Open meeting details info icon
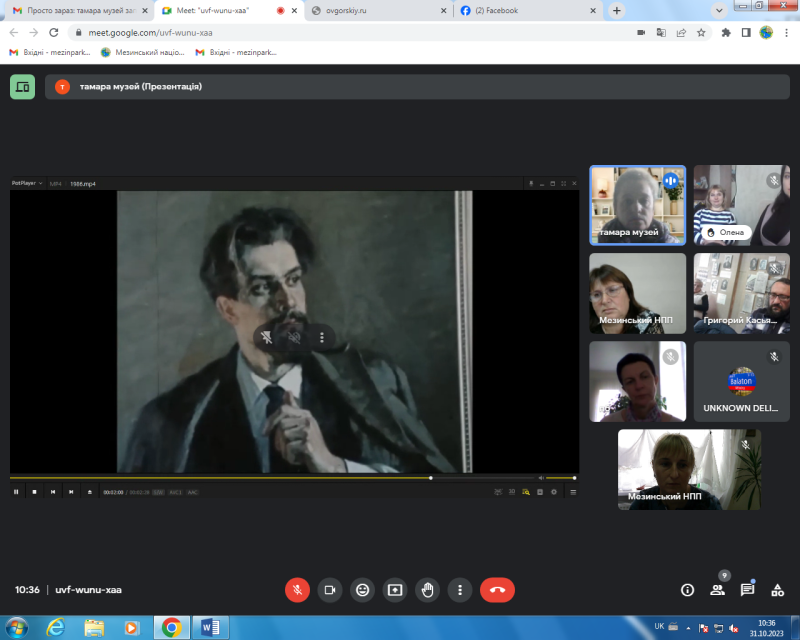The image size is (800, 640). click(687, 590)
